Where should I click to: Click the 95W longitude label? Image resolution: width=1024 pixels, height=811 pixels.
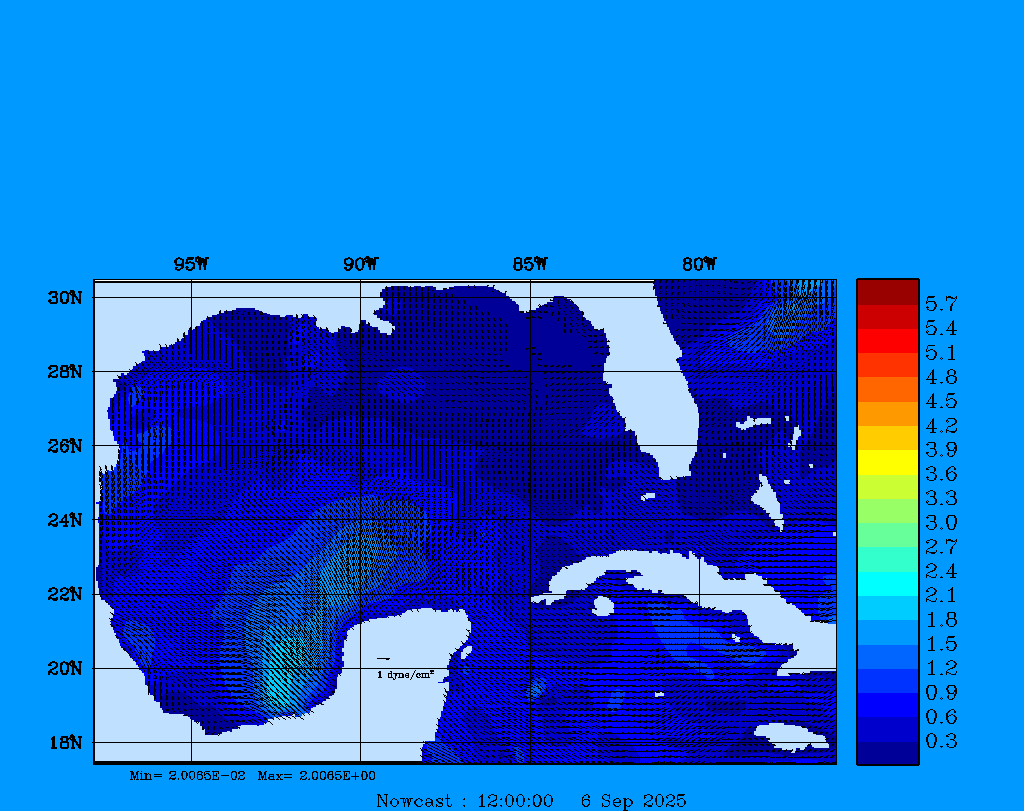coord(191,264)
